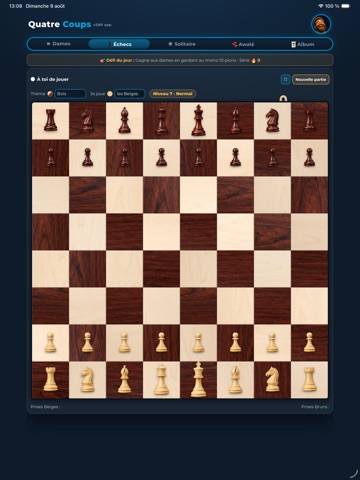Click the brown pawn on d7
Viewport: 360px width, 480px height.
tap(161, 158)
